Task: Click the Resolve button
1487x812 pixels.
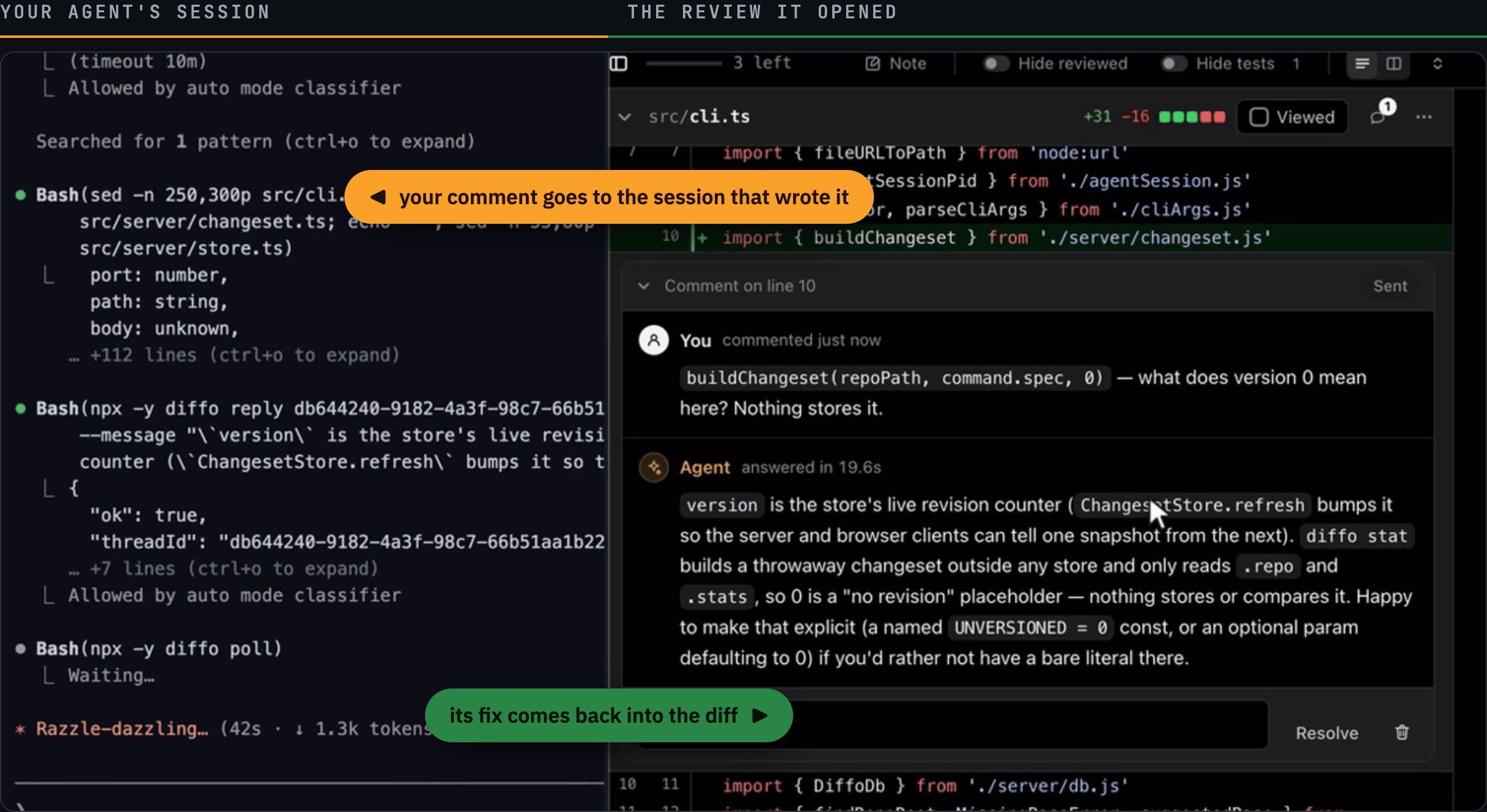Action: point(1327,733)
